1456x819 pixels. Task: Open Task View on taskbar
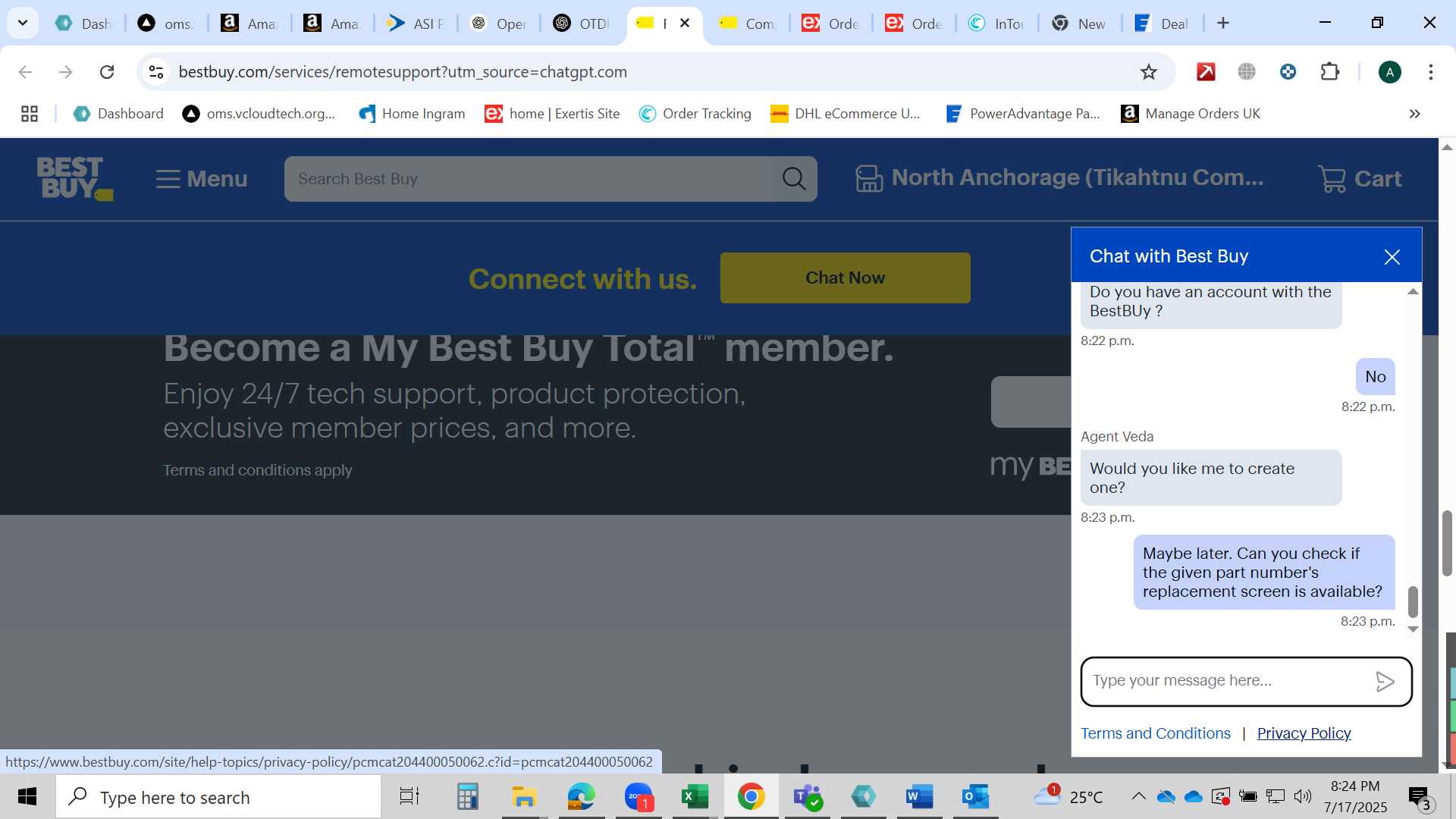coord(409,797)
